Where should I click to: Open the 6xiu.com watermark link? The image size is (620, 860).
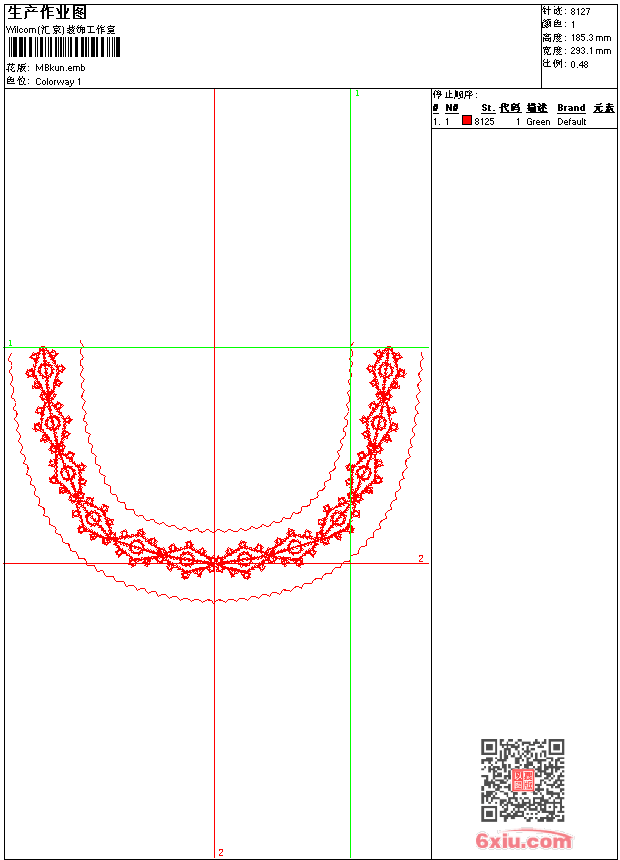[x=524, y=841]
